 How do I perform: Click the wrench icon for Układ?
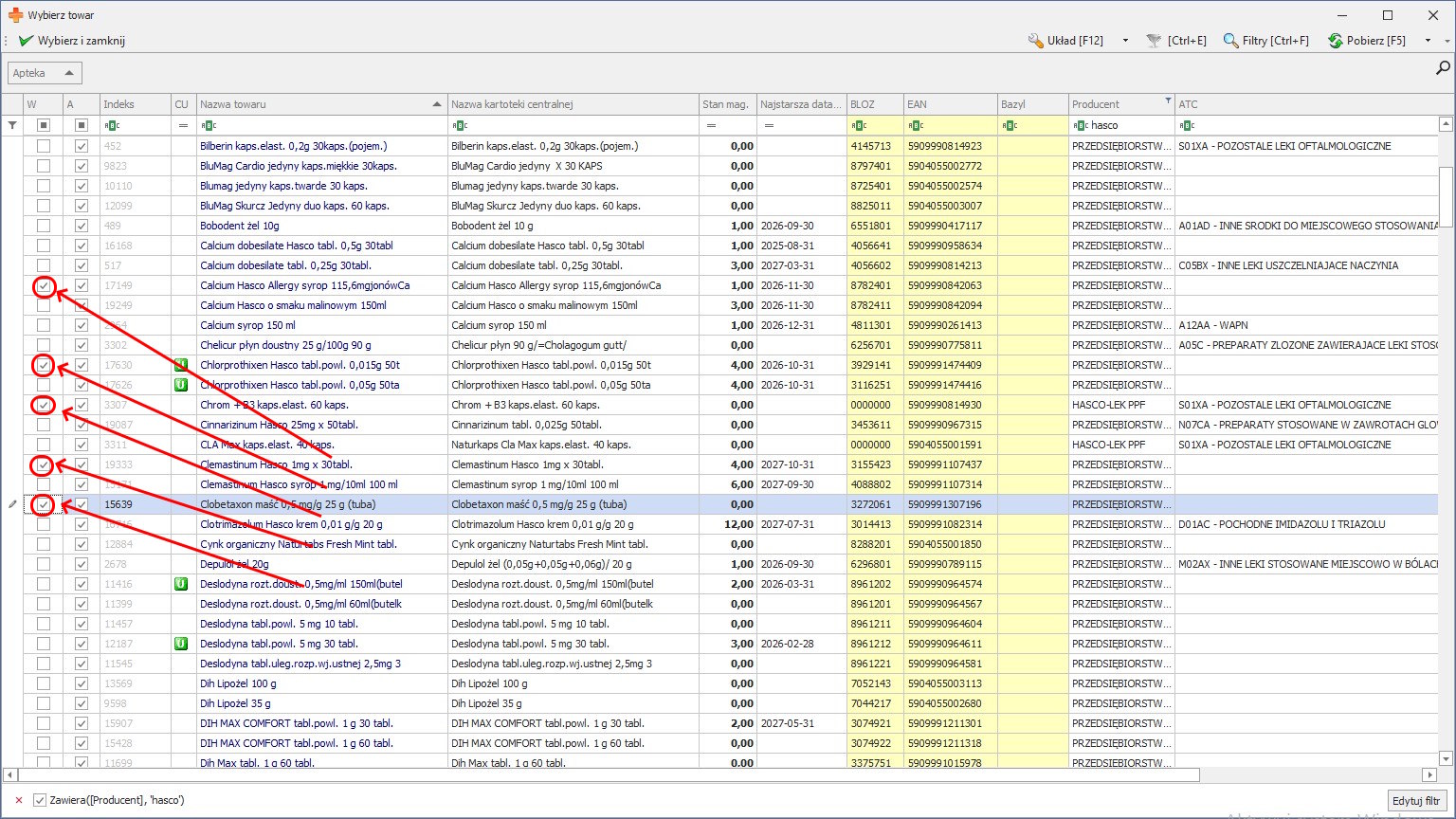coord(1036,41)
